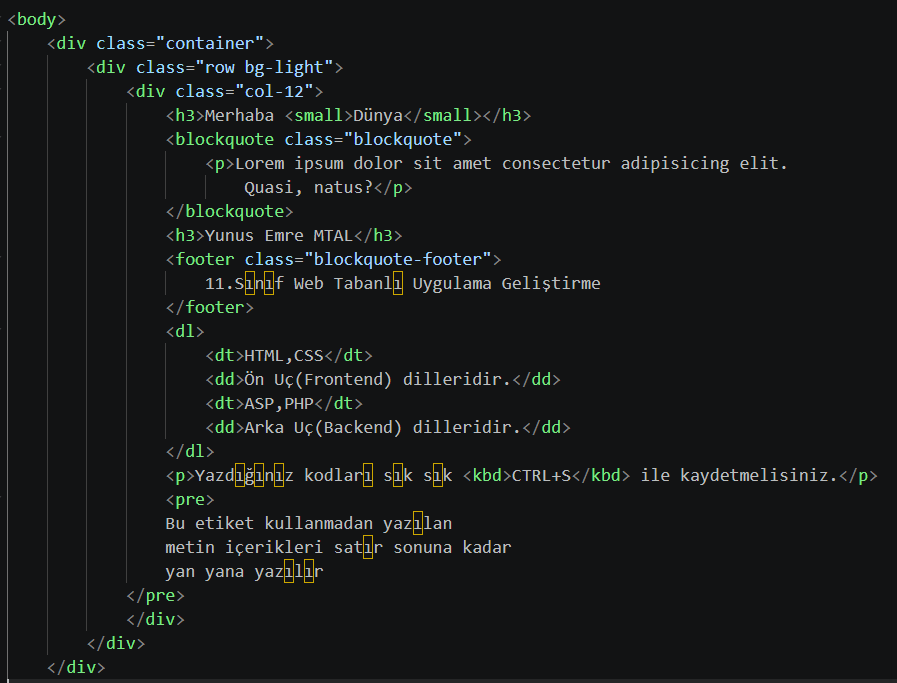Click the "metin içerikleri" line in the pre block

[338, 547]
